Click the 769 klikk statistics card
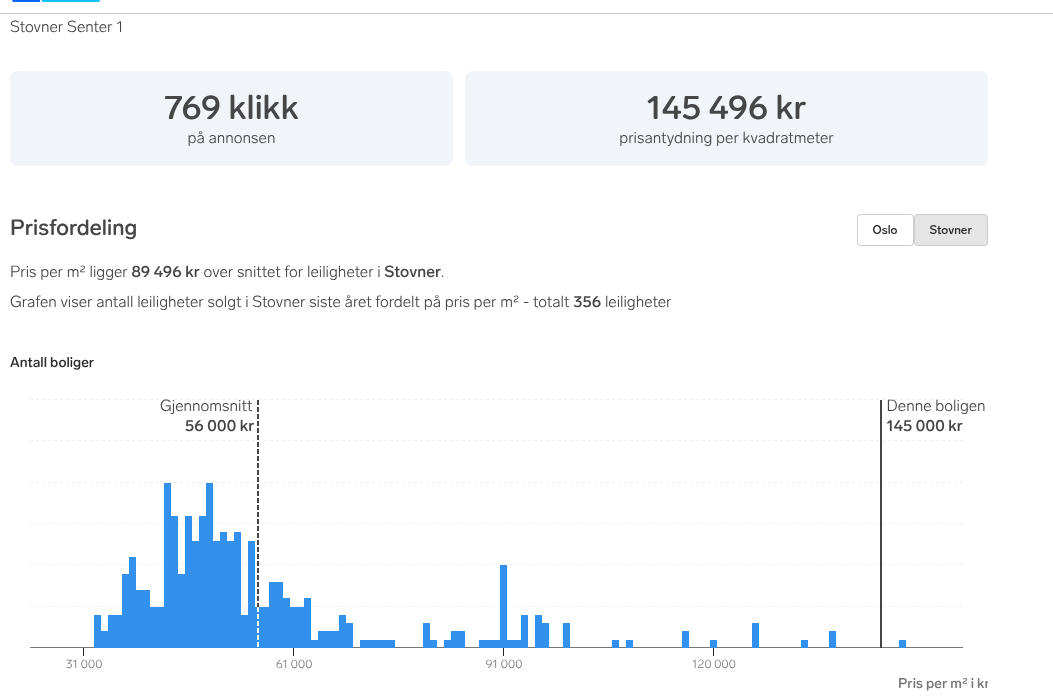 tap(231, 118)
